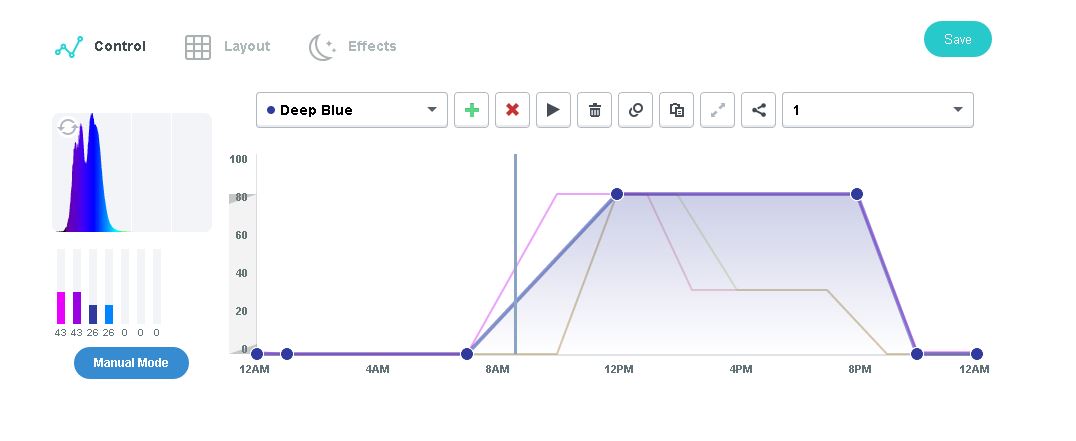Open the dropdown showing 1
The image size is (1076, 441).
(878, 110)
